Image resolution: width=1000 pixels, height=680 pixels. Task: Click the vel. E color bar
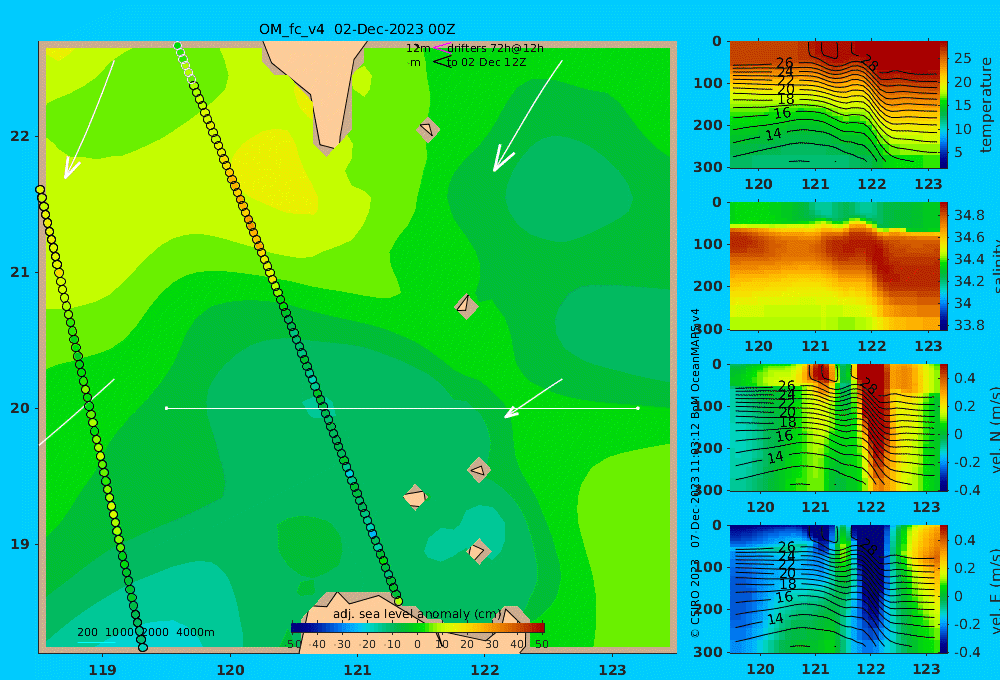[944, 589]
